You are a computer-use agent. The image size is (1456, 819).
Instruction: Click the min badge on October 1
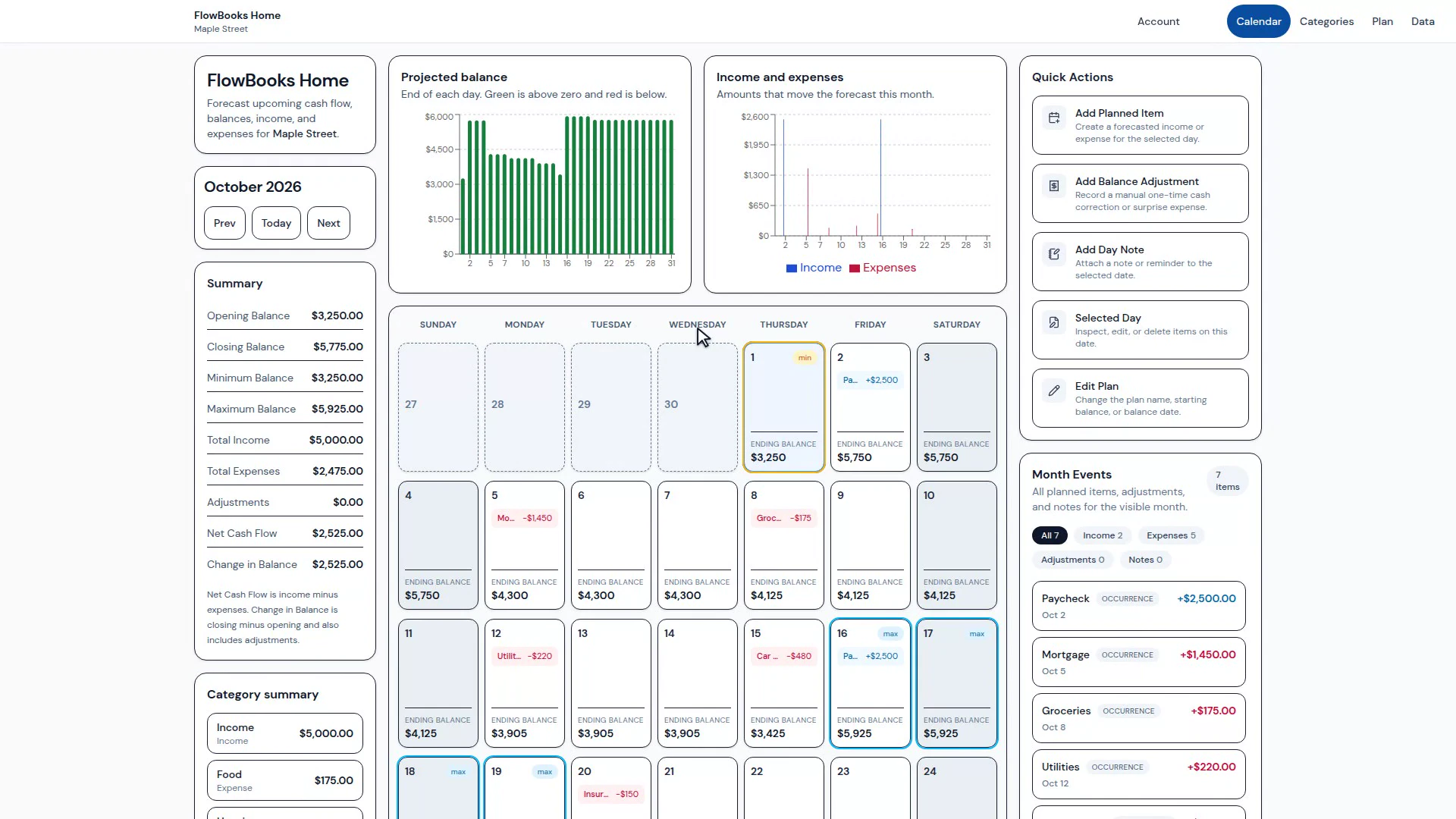[805, 358]
